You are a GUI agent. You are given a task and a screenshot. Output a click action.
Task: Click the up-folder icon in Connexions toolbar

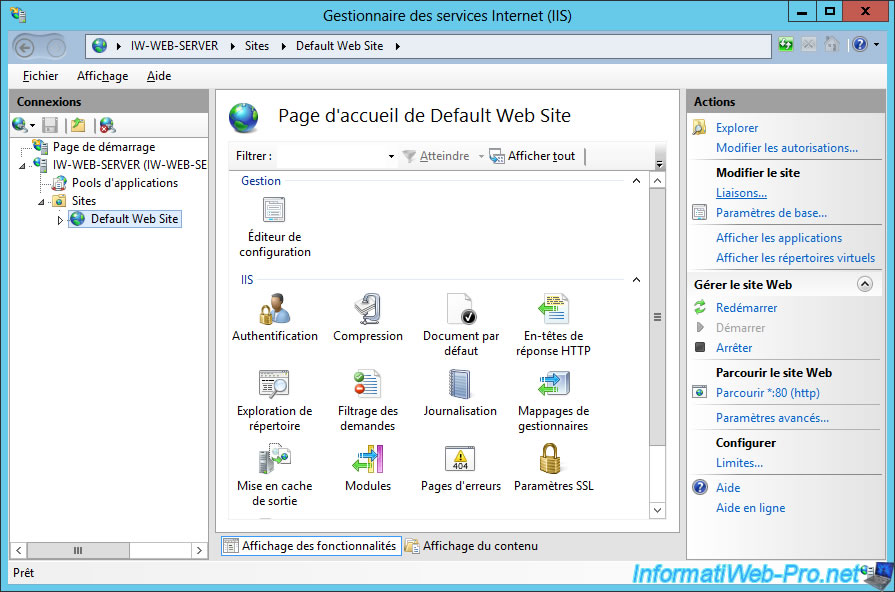point(78,124)
